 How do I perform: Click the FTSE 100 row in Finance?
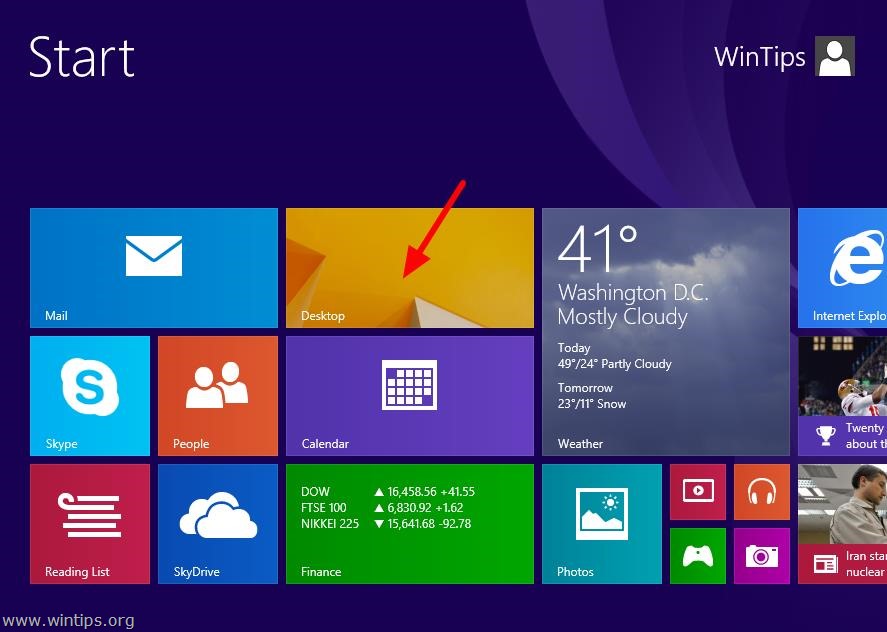point(382,508)
